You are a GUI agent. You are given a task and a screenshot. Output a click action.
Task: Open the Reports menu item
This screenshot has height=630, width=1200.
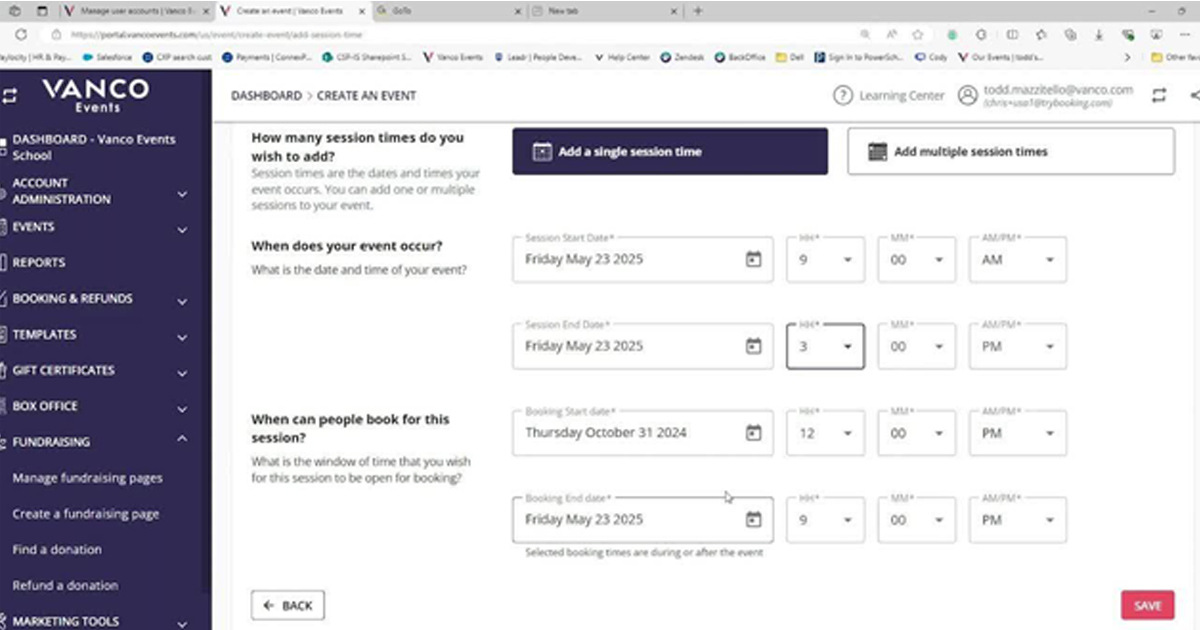pos(39,263)
